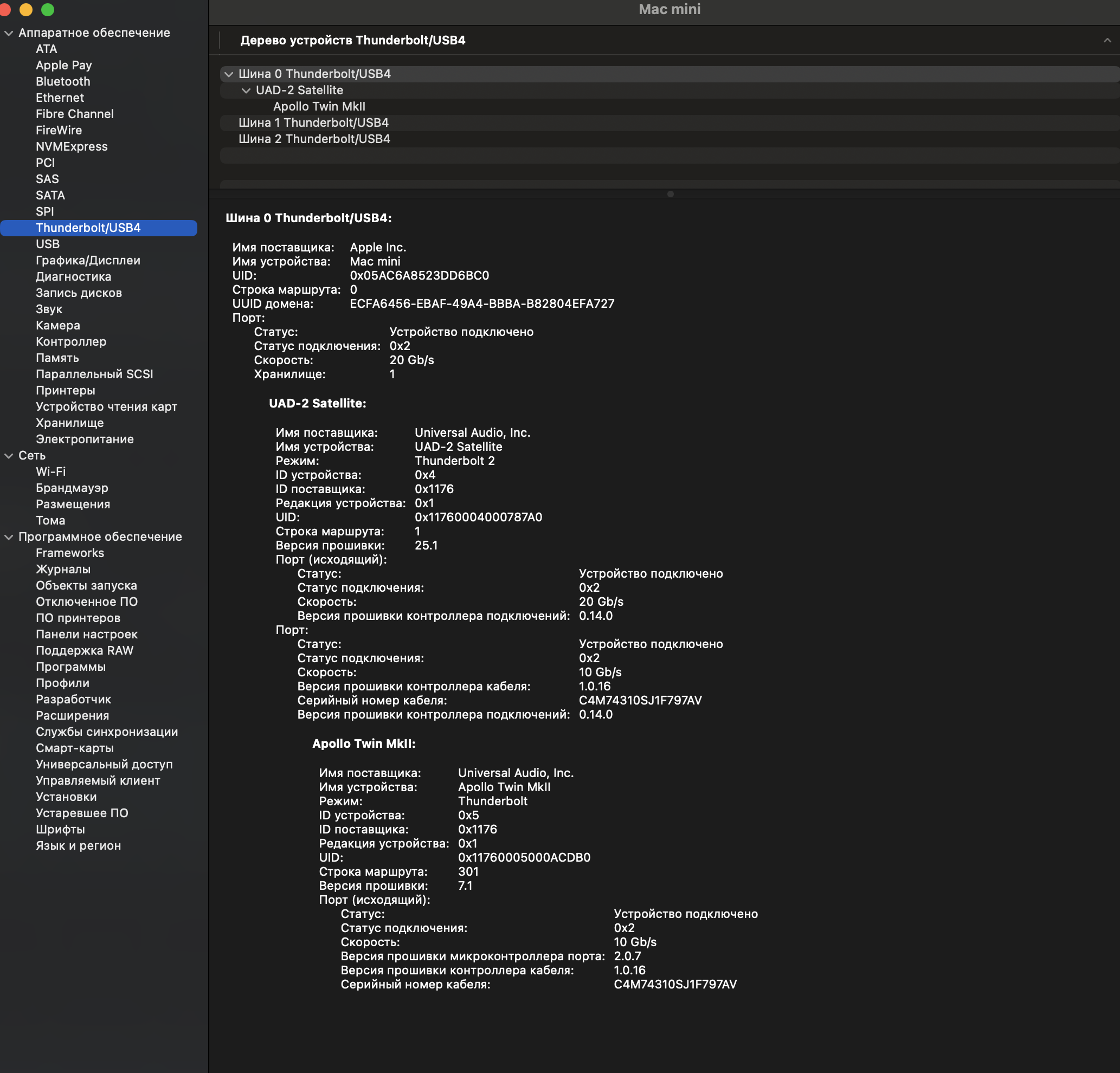Select Thunderbolt/USB4 sidebar section
The height and width of the screenshot is (1073, 1120).
coord(89,227)
